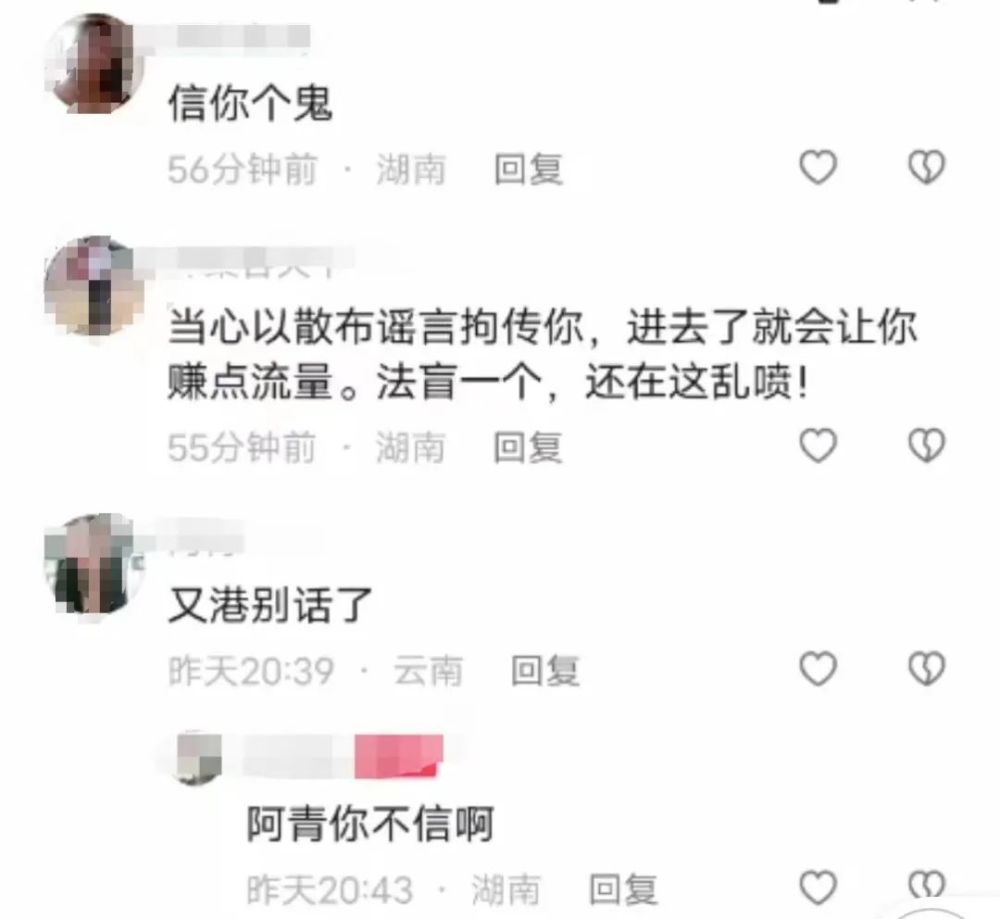The image size is (1000, 919).
Task: Like the reply "阿青你不信啊"
Action: click(x=818, y=887)
